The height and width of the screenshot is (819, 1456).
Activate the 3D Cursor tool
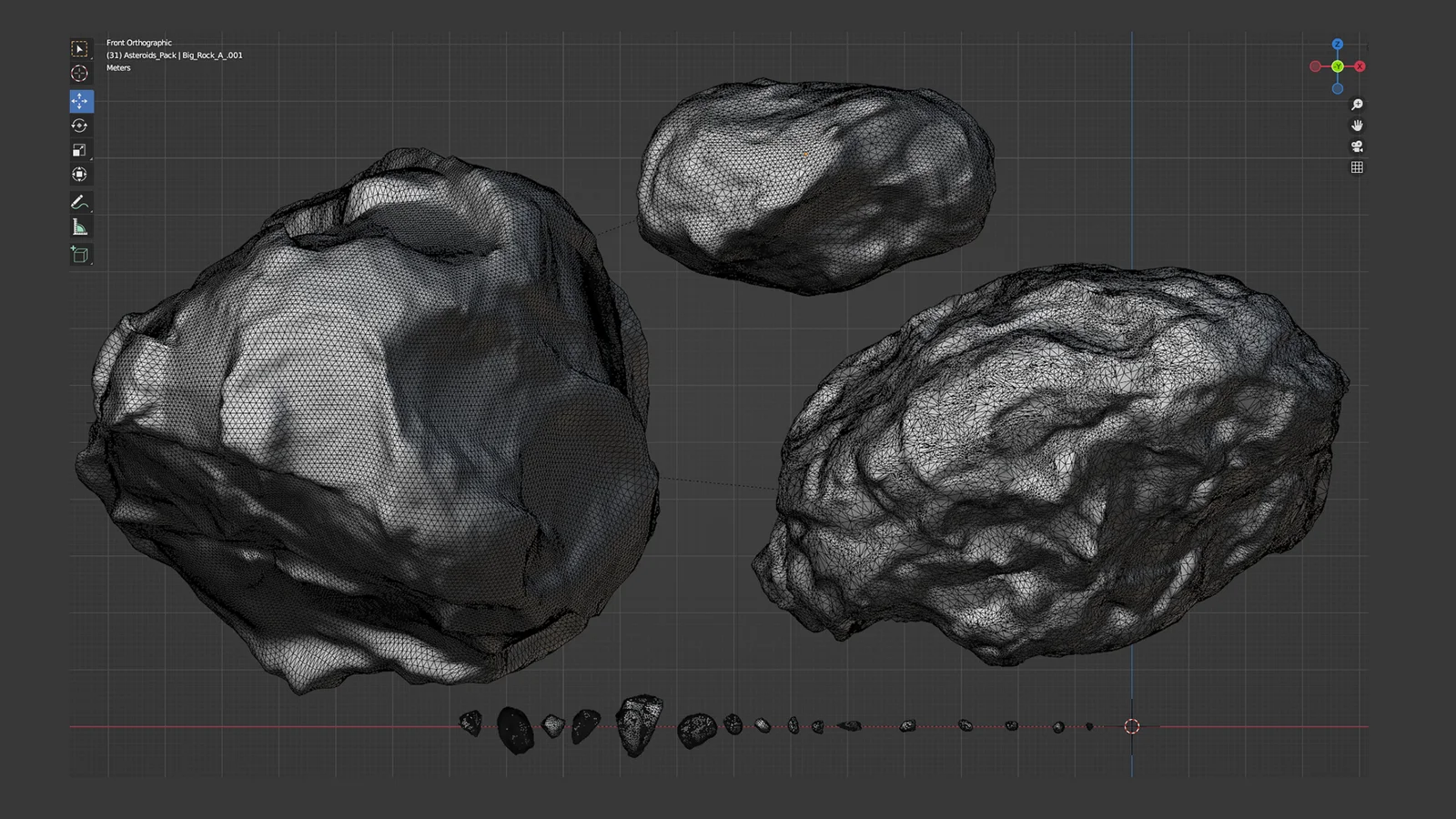(x=80, y=70)
